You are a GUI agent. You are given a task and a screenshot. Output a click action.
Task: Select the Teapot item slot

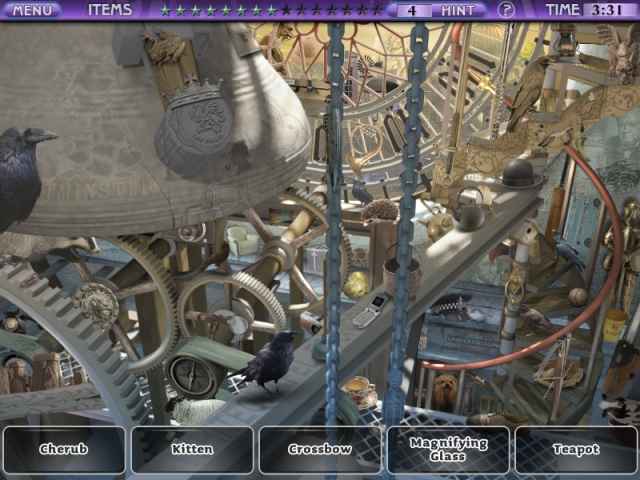tap(576, 449)
